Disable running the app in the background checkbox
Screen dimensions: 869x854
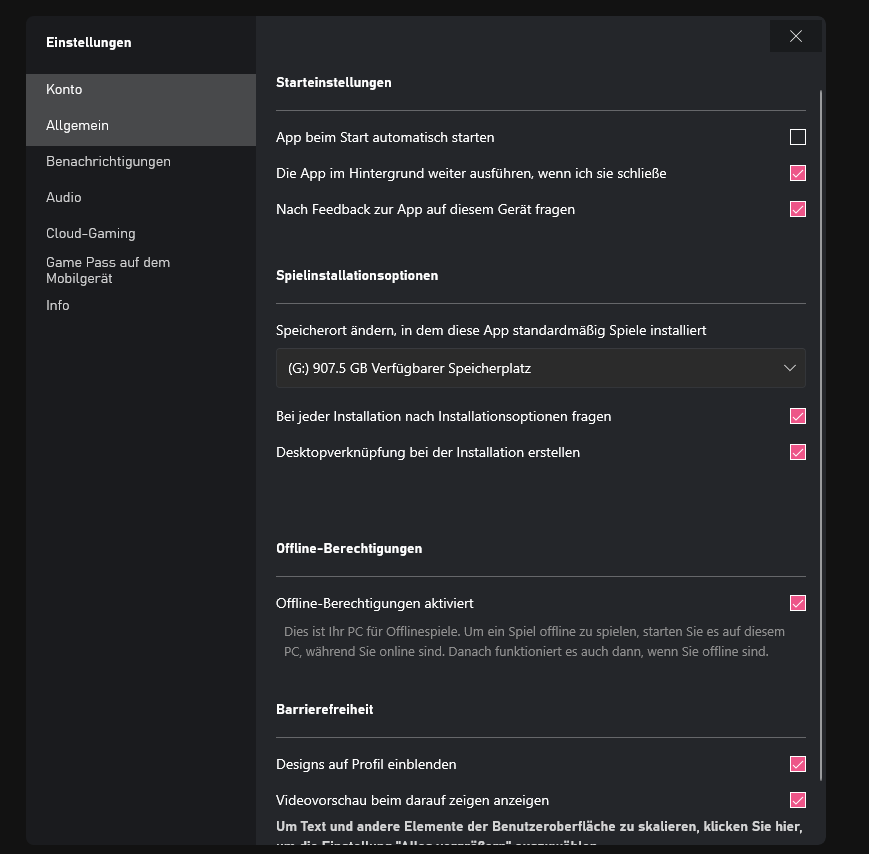(797, 173)
